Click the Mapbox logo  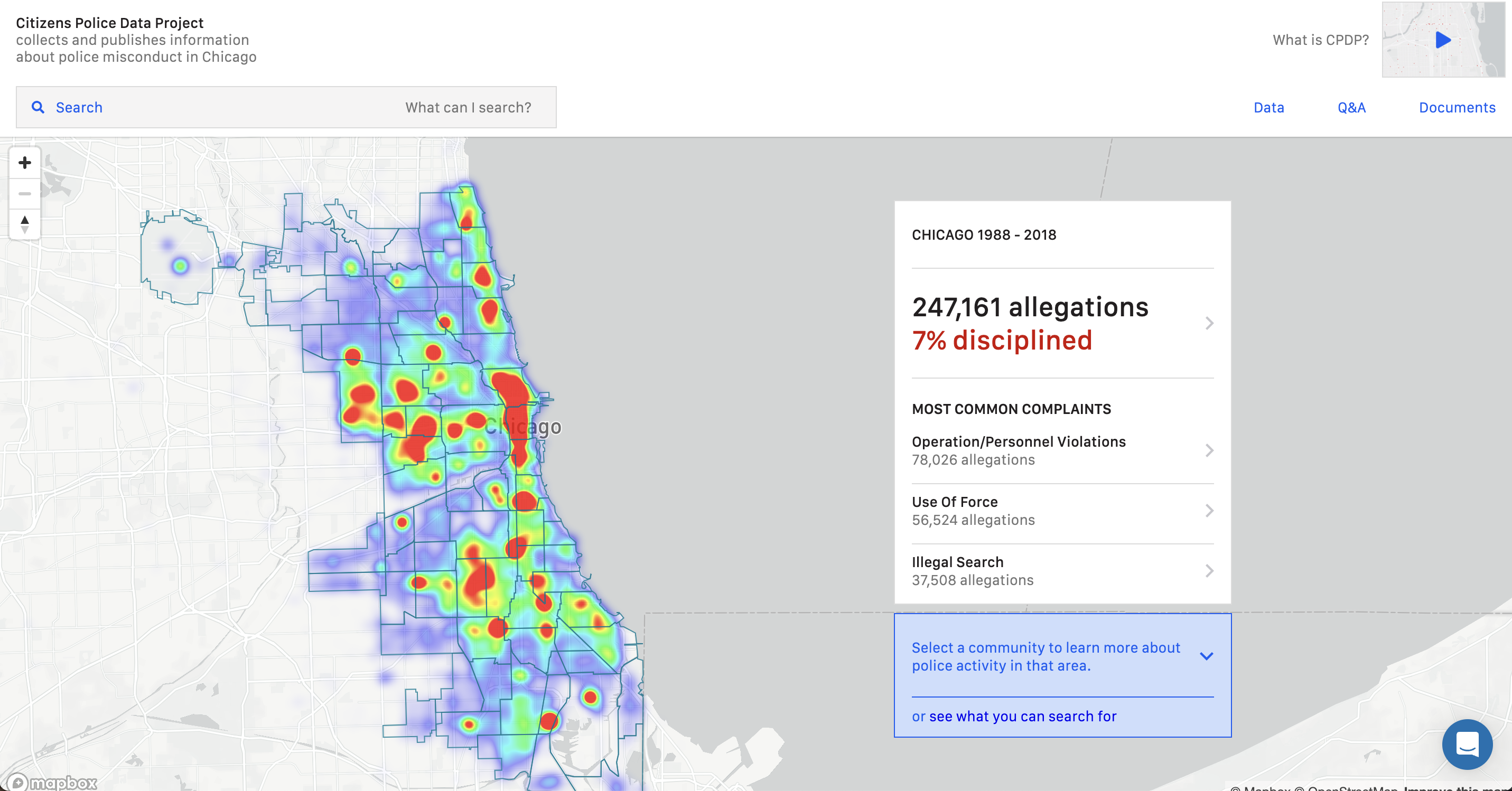(x=53, y=782)
